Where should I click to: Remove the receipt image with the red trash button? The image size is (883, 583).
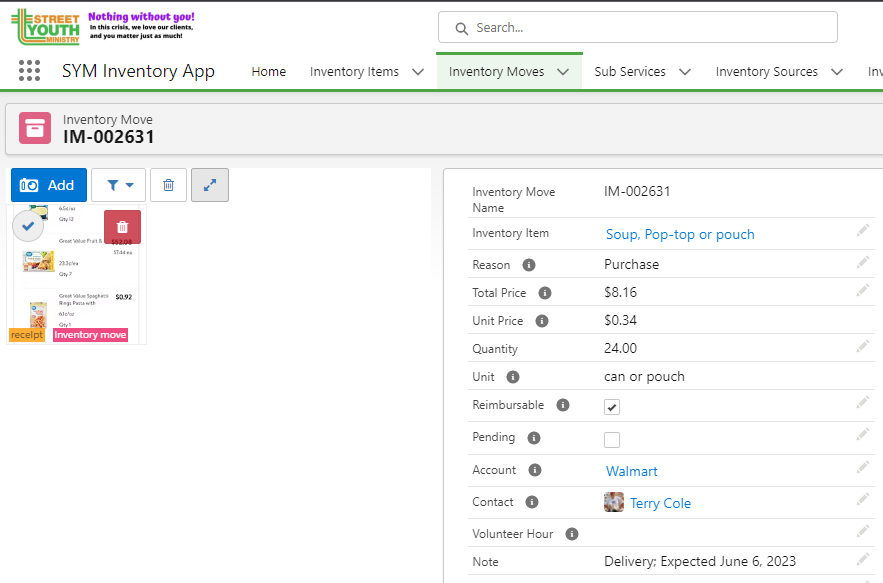[x=122, y=227]
